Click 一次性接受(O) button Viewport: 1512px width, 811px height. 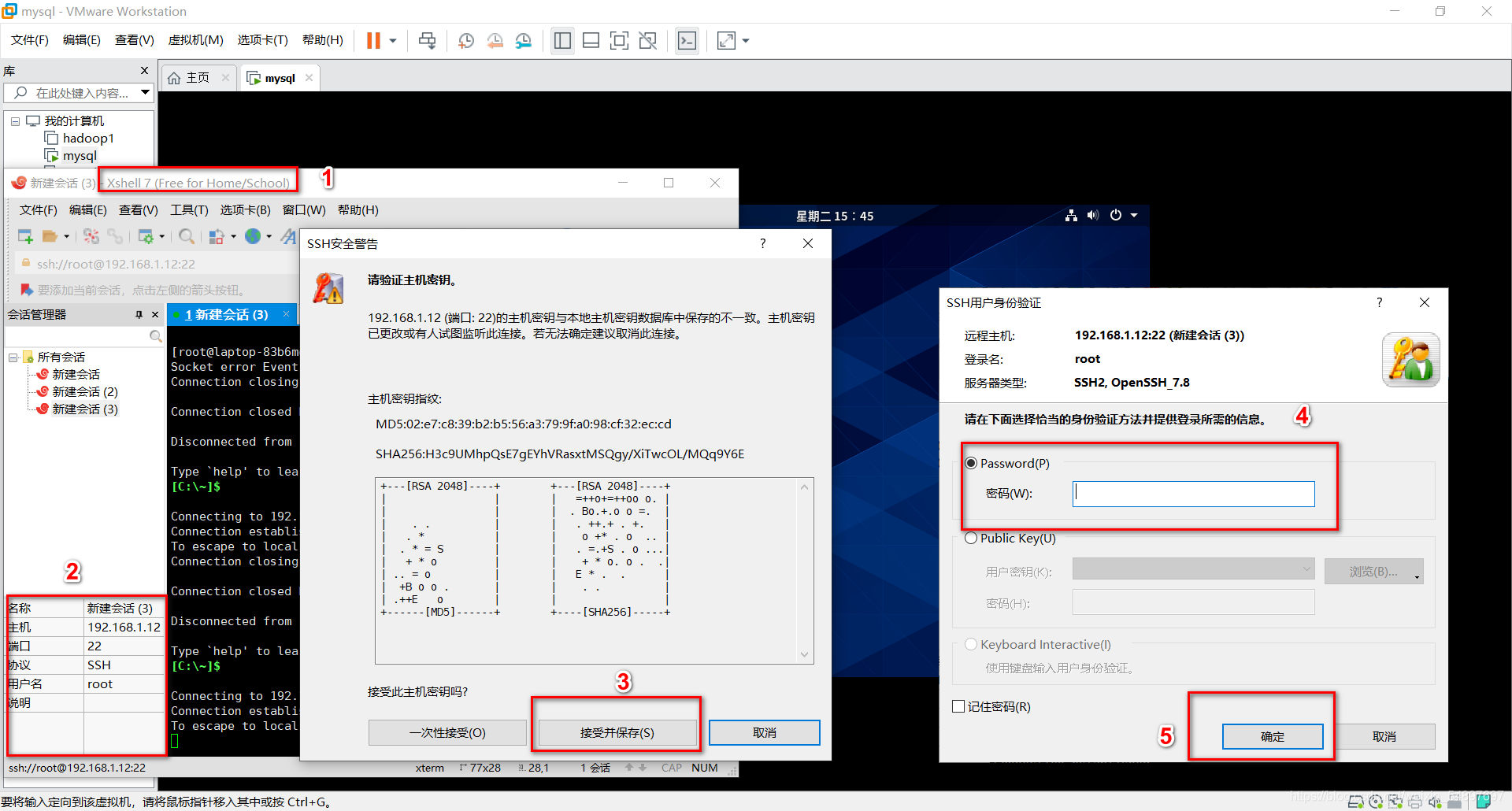tap(447, 732)
